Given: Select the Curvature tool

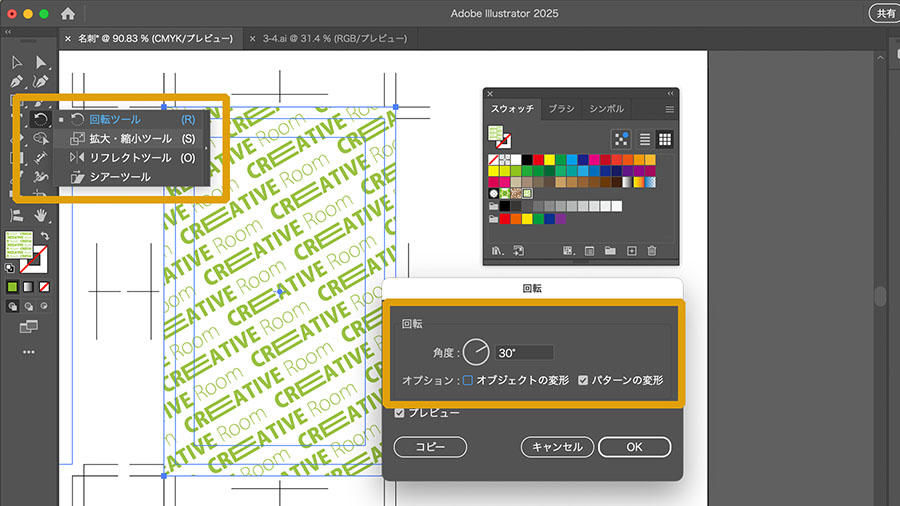Looking at the screenshot, I should [x=40, y=81].
